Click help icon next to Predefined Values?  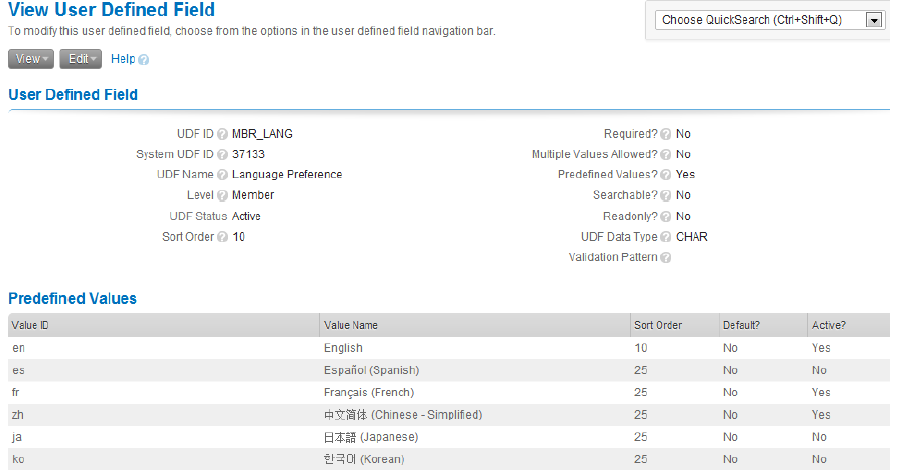click(x=666, y=175)
